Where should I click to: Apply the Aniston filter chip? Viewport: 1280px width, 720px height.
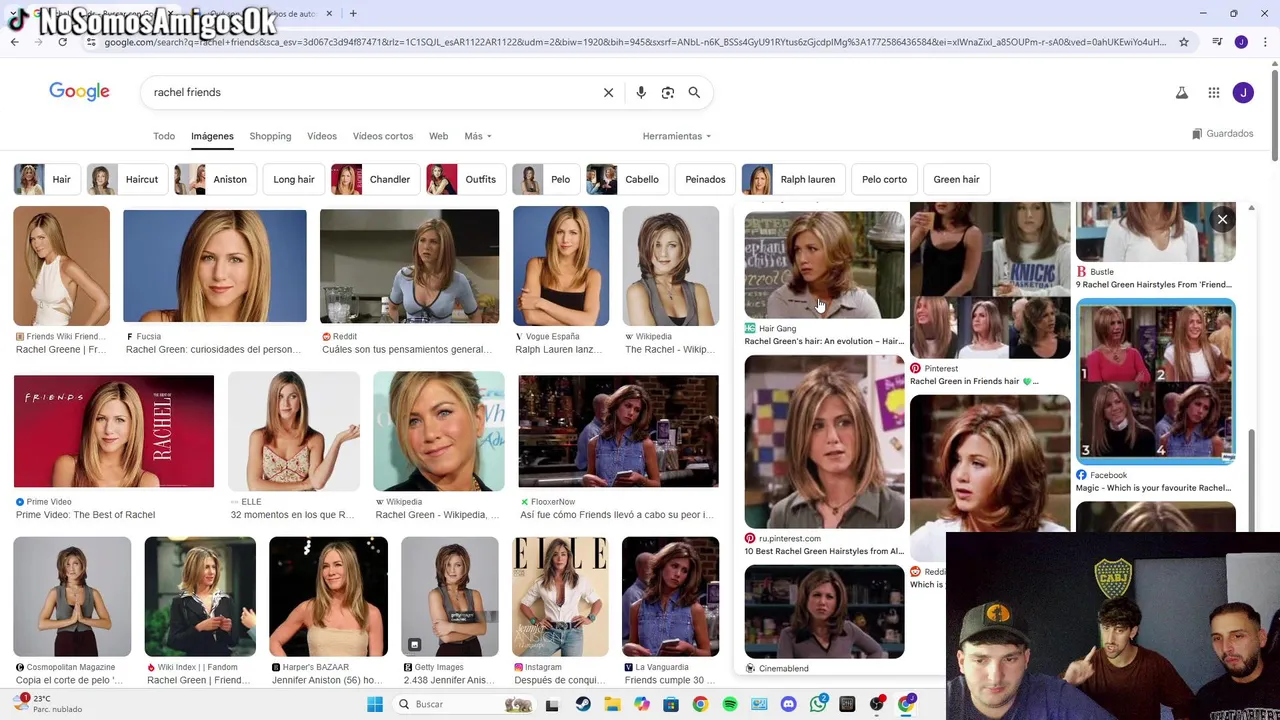(215, 179)
